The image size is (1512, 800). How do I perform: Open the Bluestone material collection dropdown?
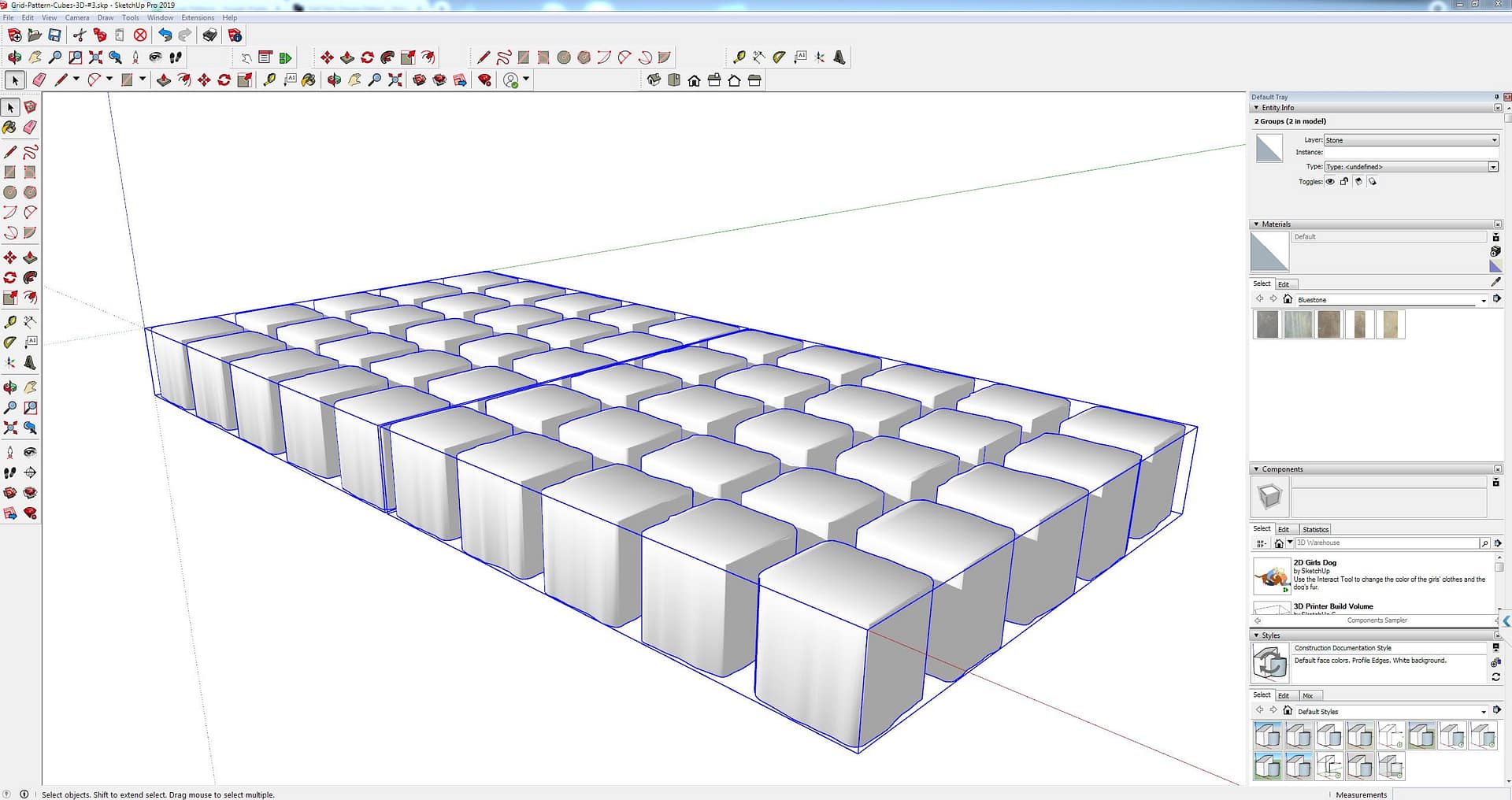click(x=1484, y=300)
